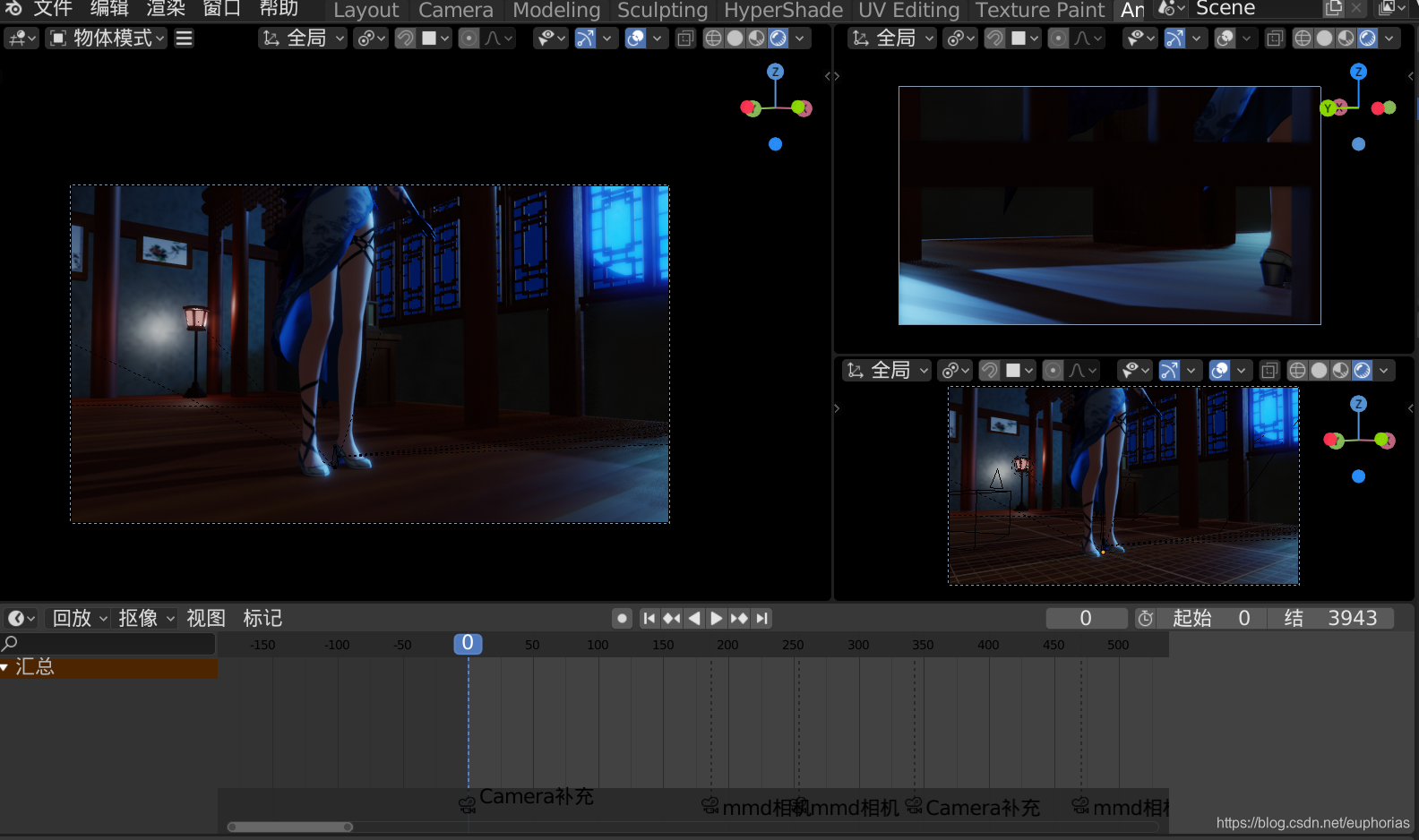Image resolution: width=1419 pixels, height=840 pixels.
Task: Open proportional falloff dropdown in main viewport
Action: (x=499, y=39)
